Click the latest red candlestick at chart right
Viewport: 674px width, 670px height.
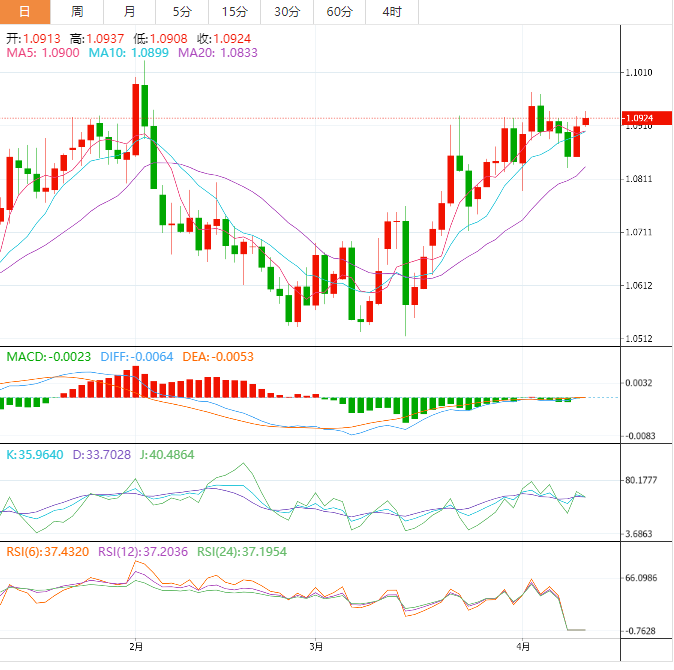(x=585, y=121)
